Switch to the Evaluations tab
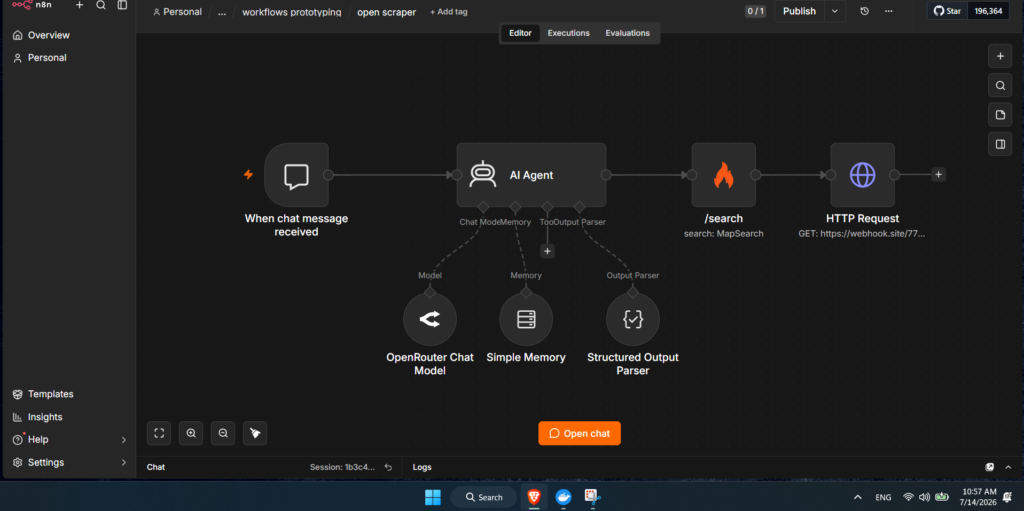The width and height of the screenshot is (1024, 511). click(x=627, y=33)
